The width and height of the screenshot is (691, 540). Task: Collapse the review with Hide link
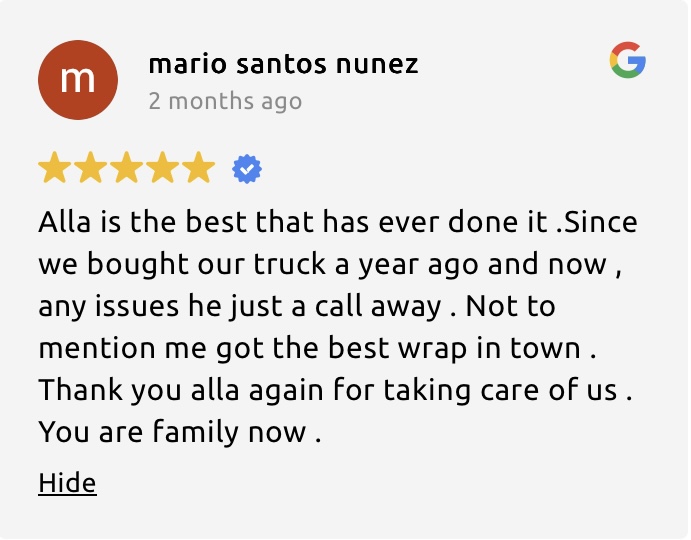coord(67,483)
